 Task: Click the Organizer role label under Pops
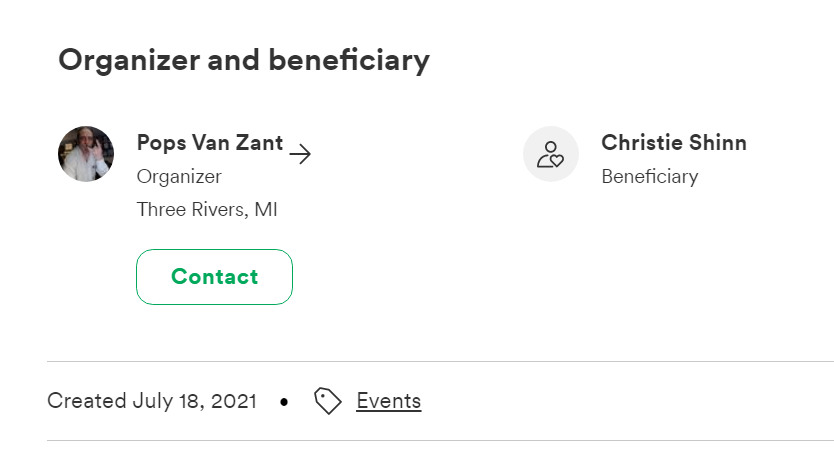179,177
